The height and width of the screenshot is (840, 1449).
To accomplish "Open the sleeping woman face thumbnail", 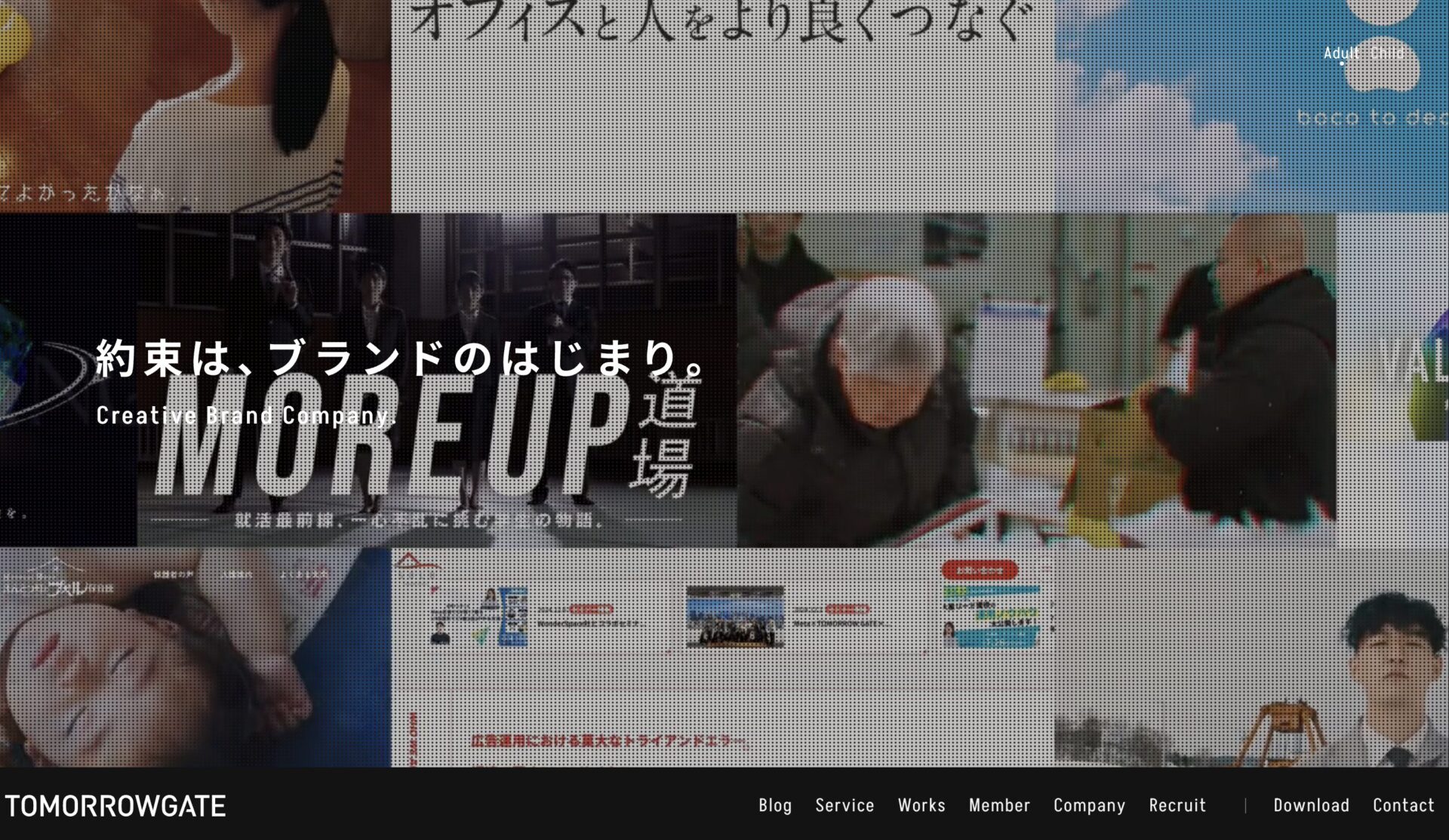I will [195, 657].
